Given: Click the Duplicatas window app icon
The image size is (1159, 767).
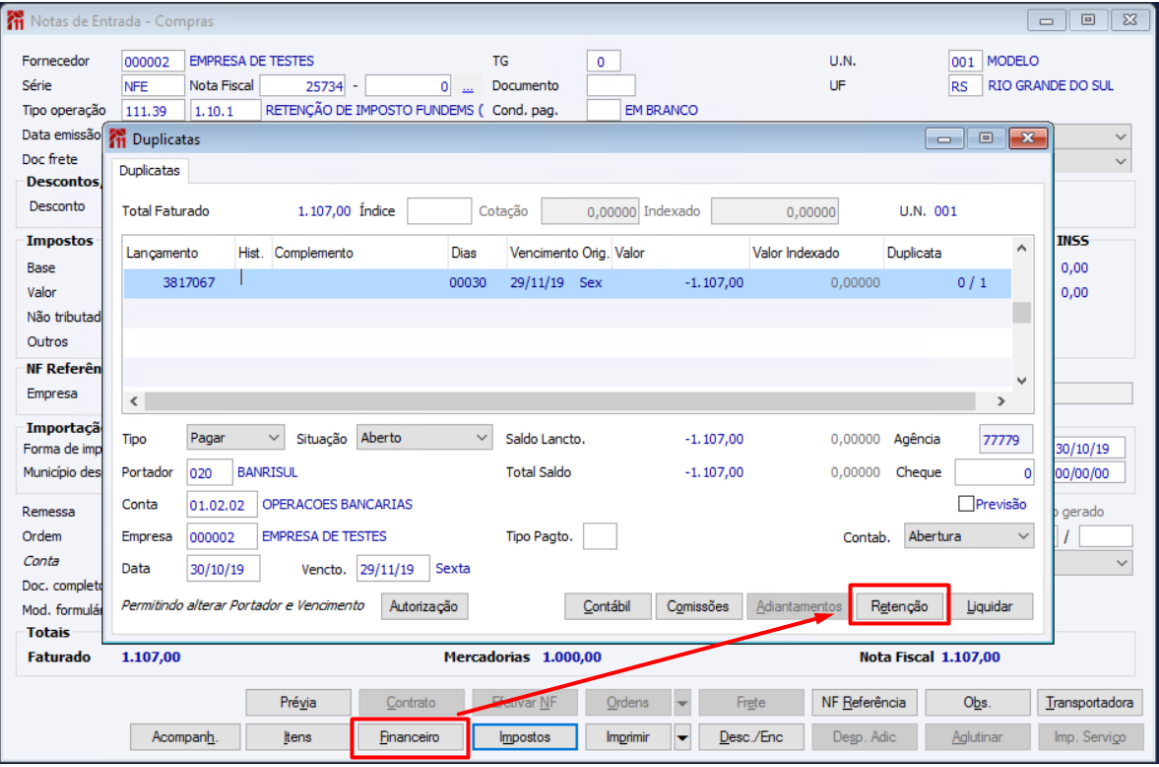Looking at the screenshot, I should pos(118,139).
